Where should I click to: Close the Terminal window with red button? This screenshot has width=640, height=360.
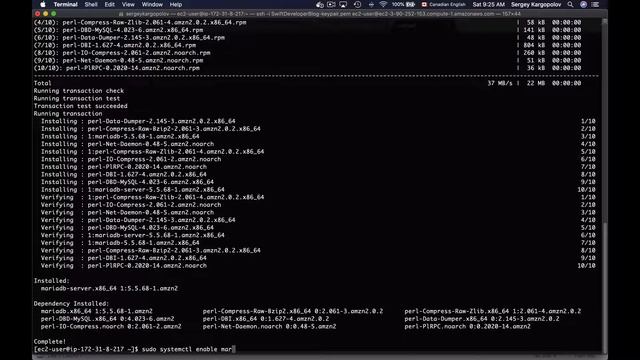[x=38, y=14]
